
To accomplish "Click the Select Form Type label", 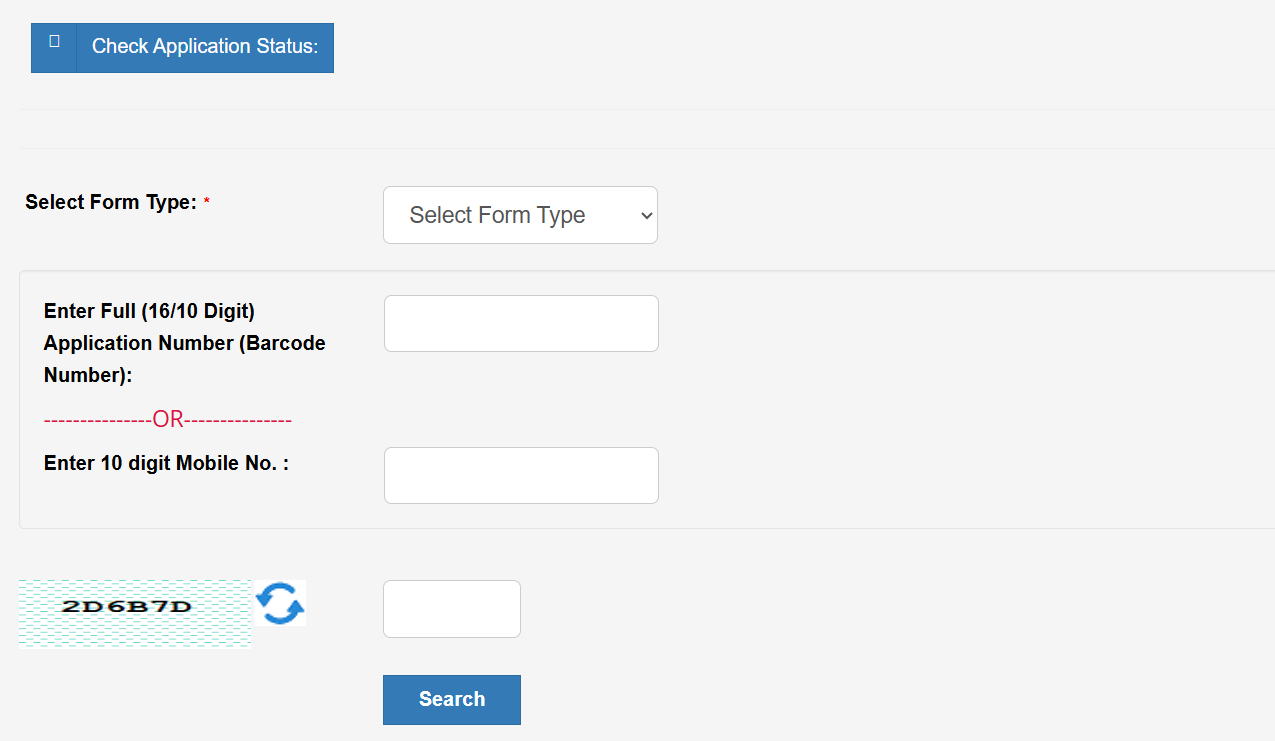I will [x=111, y=202].
